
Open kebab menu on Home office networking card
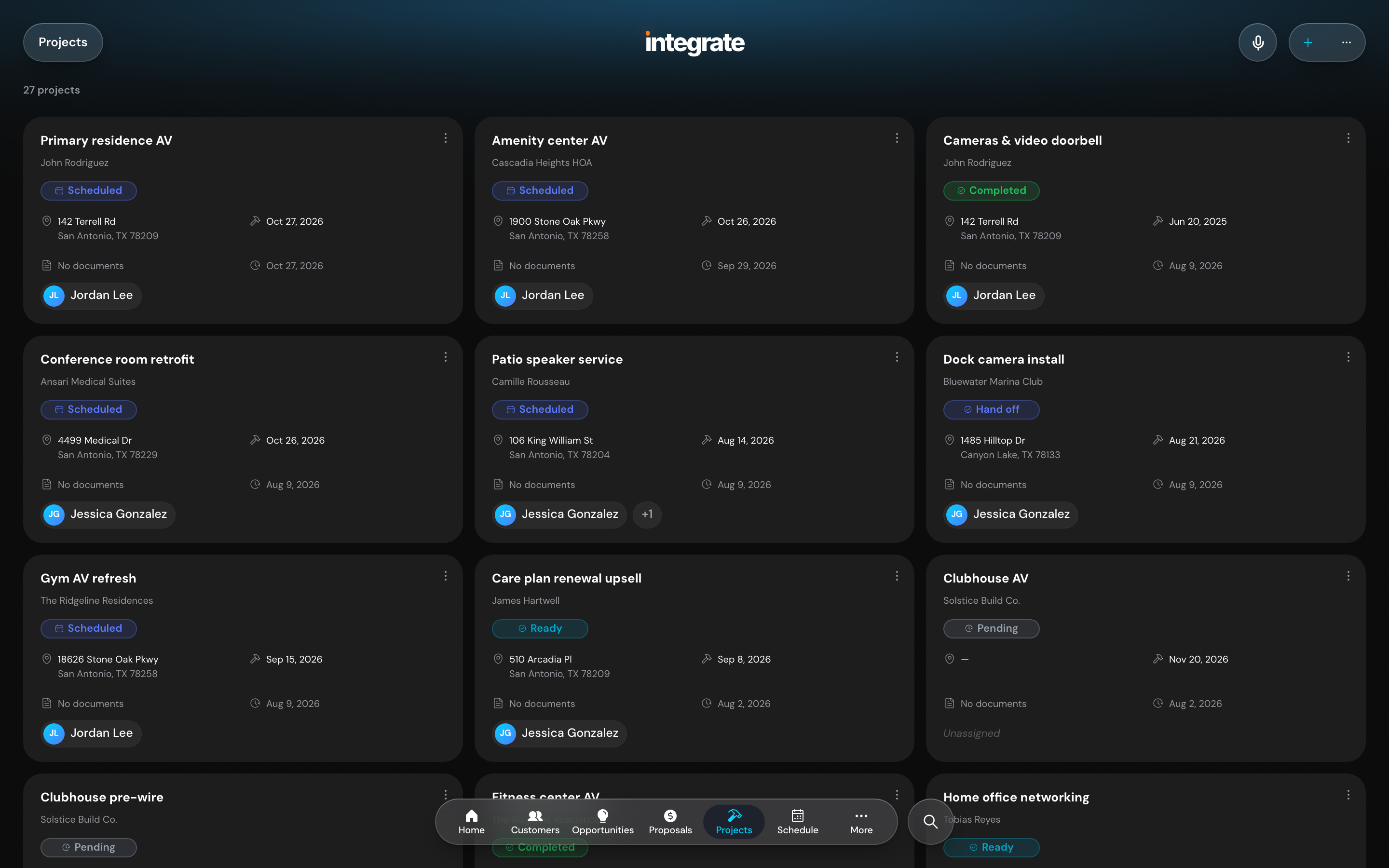pos(1348,795)
